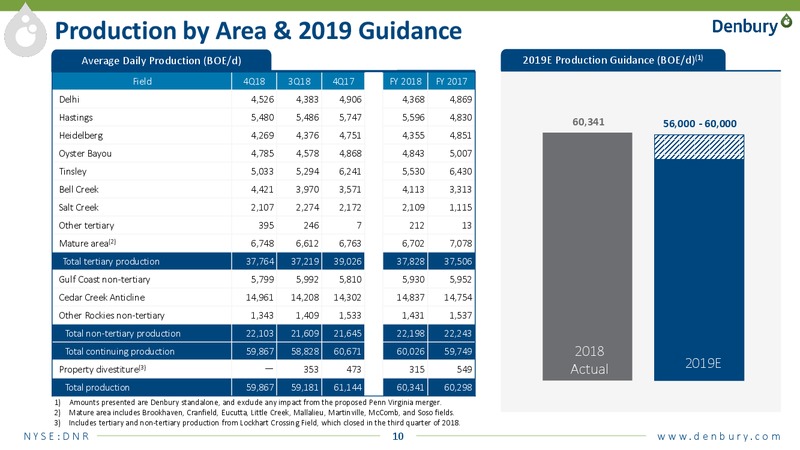The height and width of the screenshot is (450, 800).
Task: Select the 'Other tertiary' row label
Action: tap(86, 226)
